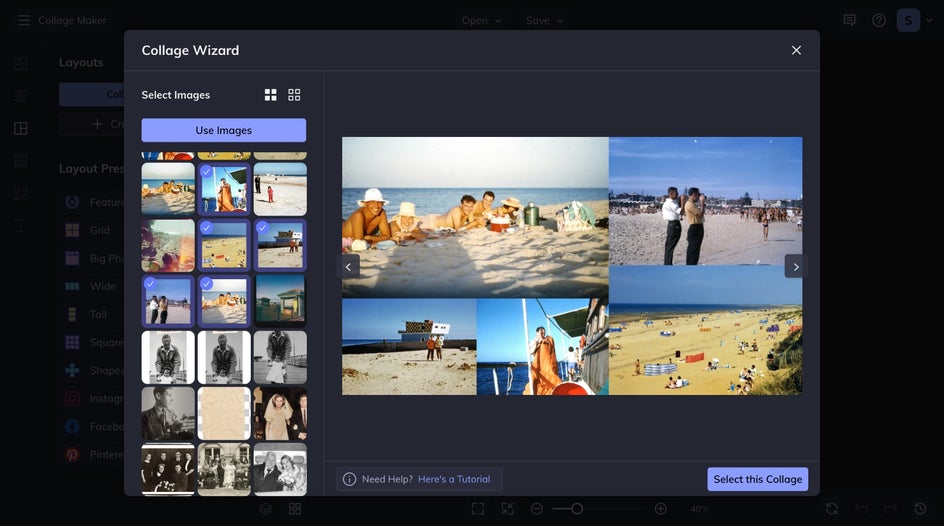Image resolution: width=944 pixels, height=526 pixels.
Task: Switch to small grid thumbnail view
Action: point(294,94)
